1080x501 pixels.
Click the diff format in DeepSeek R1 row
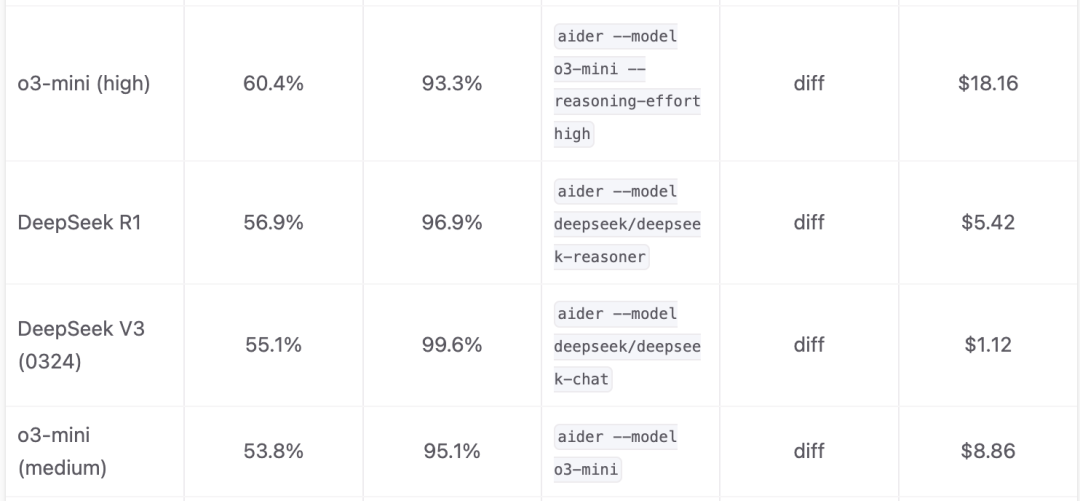click(x=809, y=223)
